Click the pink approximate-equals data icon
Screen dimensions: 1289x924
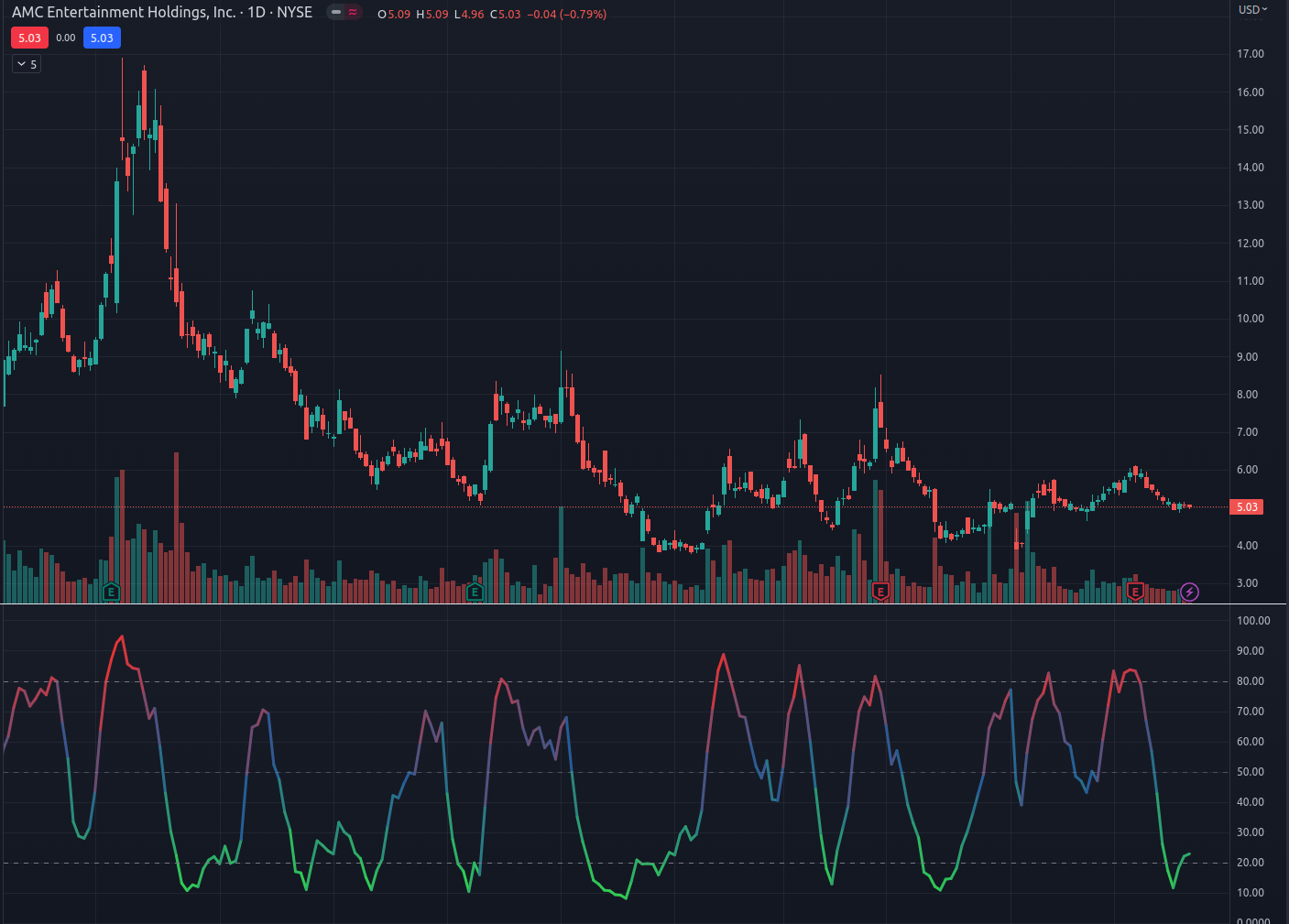click(353, 13)
